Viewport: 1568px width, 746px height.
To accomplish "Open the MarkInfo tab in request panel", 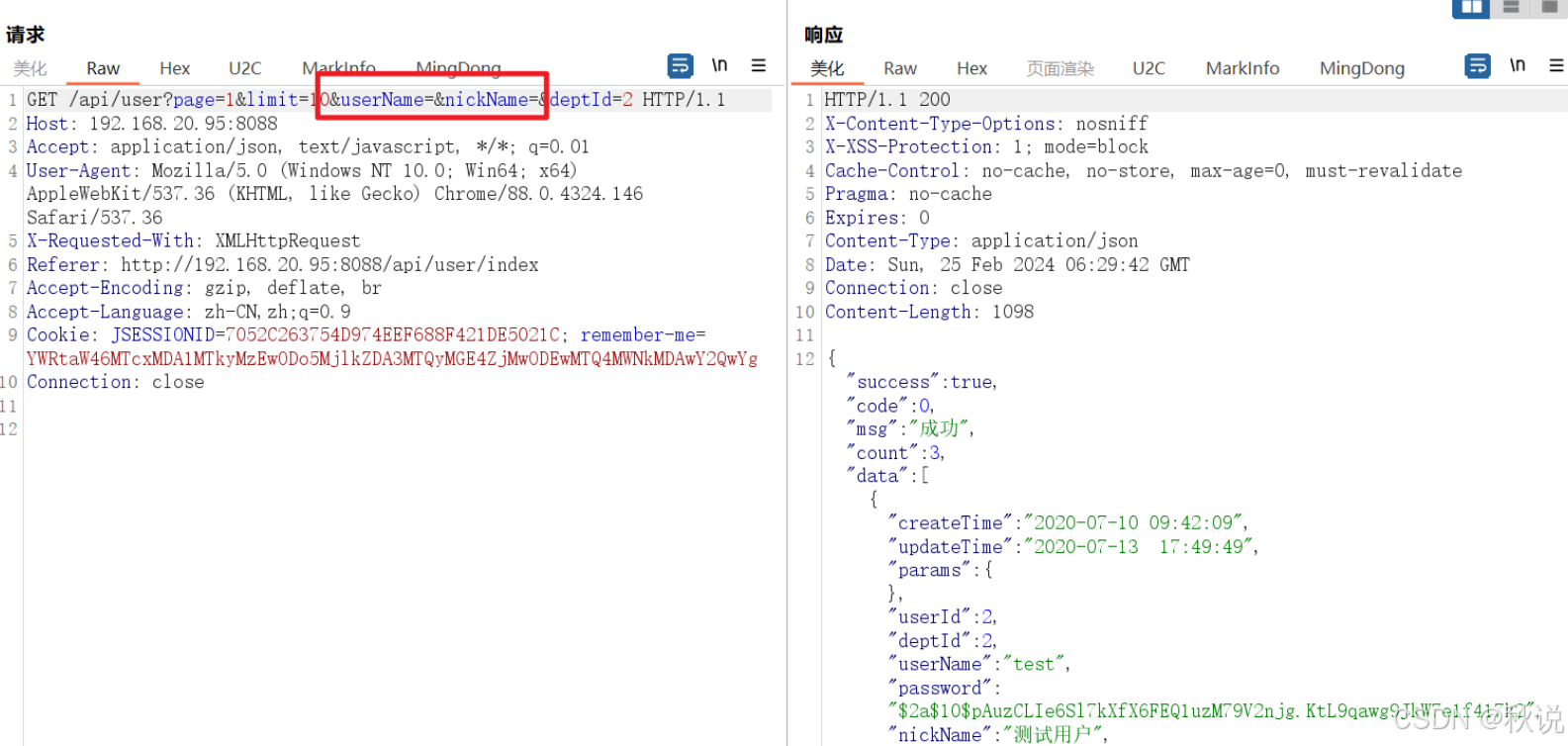I will 338,68.
